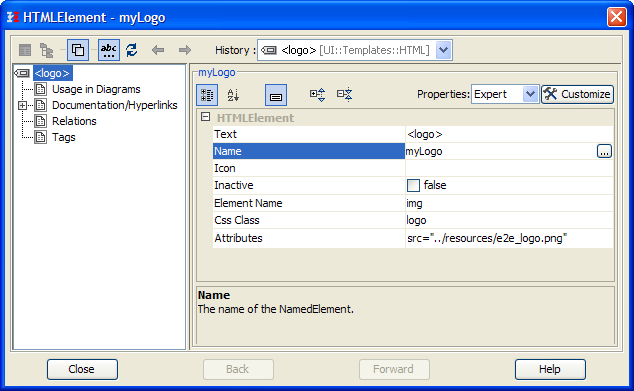Viewport: 634px width, 391px height.
Task: Toggle the show description area icon
Action: (x=276, y=95)
